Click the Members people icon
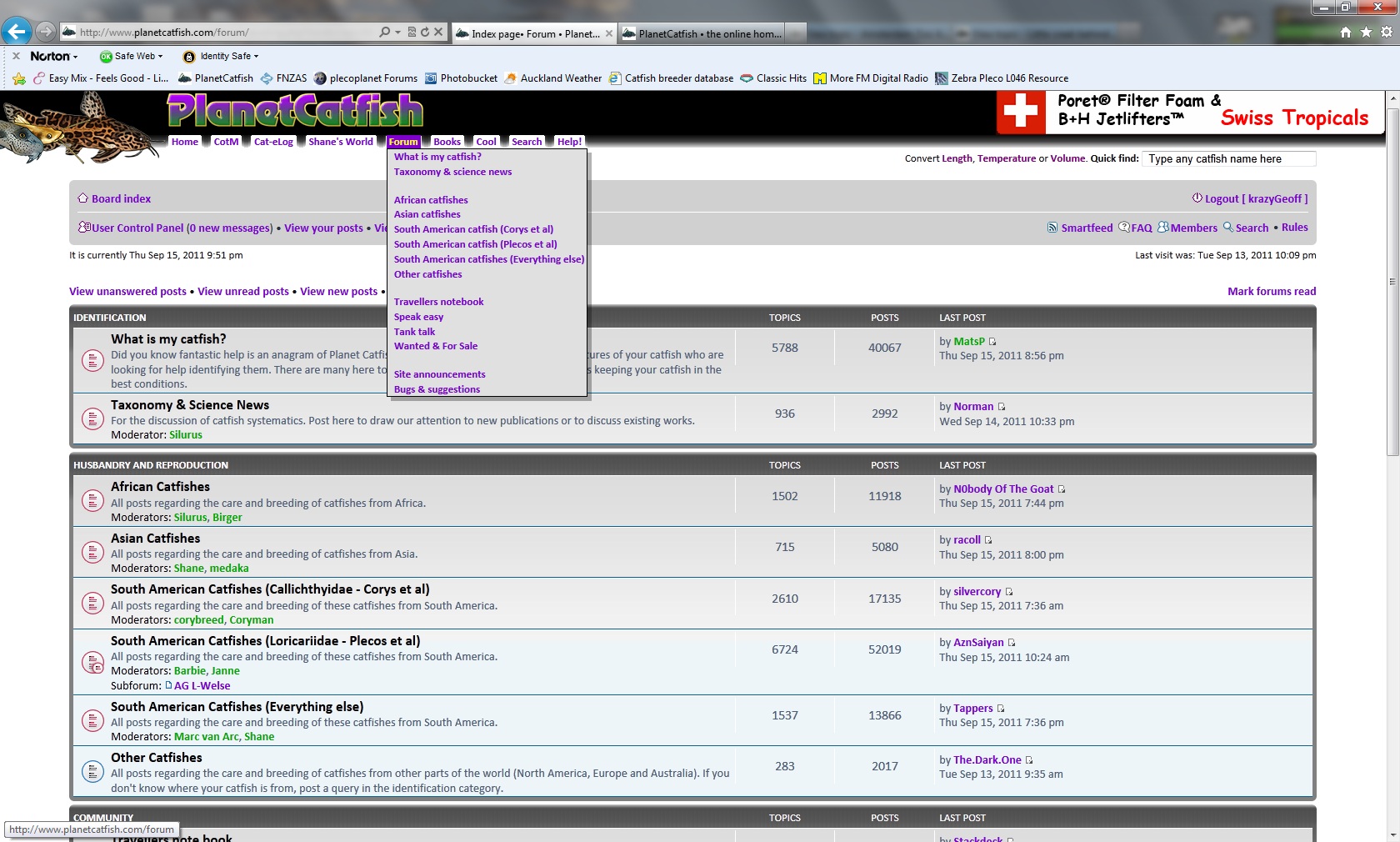The image size is (1400, 842). (x=1162, y=227)
